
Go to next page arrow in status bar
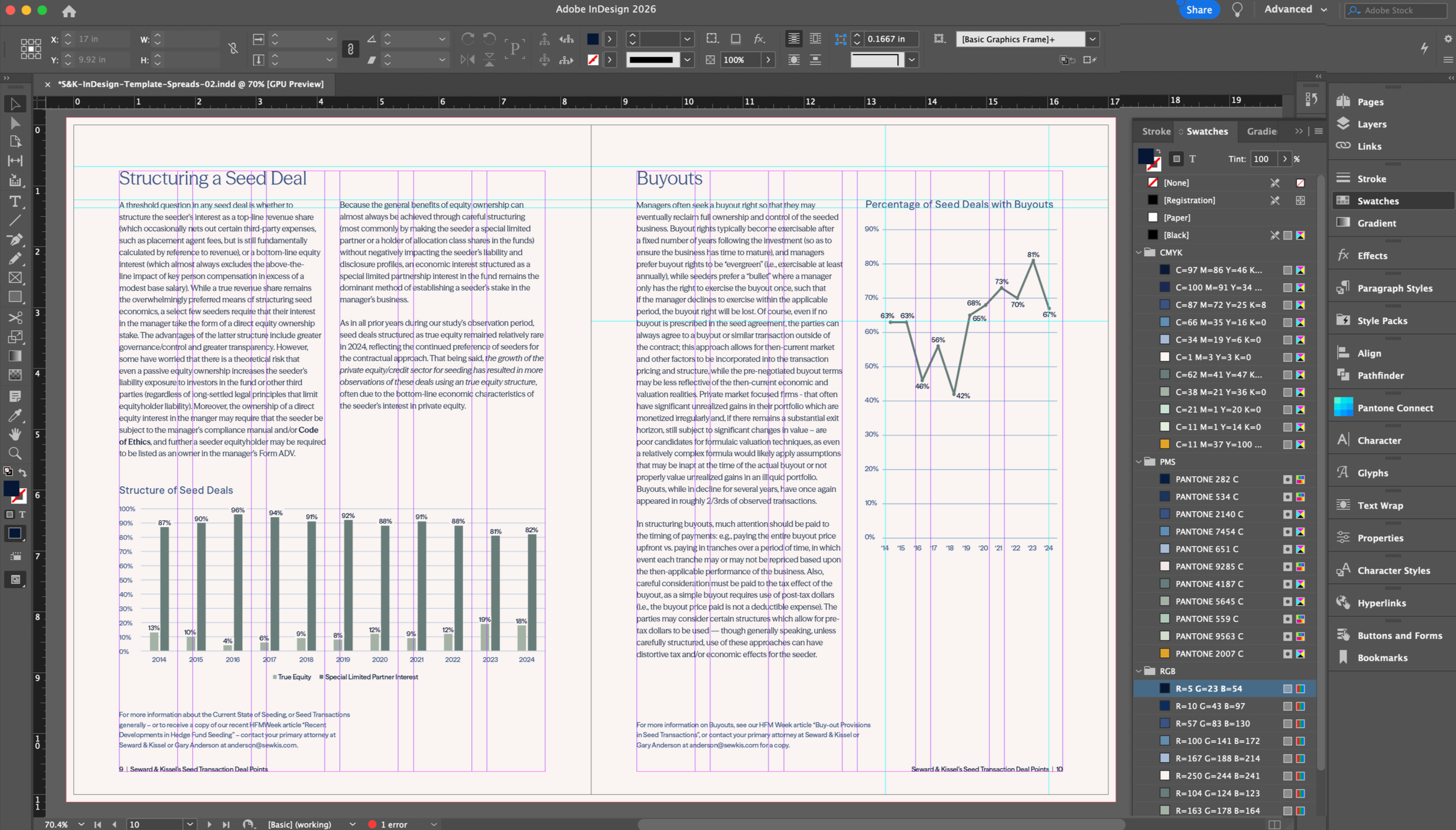[x=209, y=824]
